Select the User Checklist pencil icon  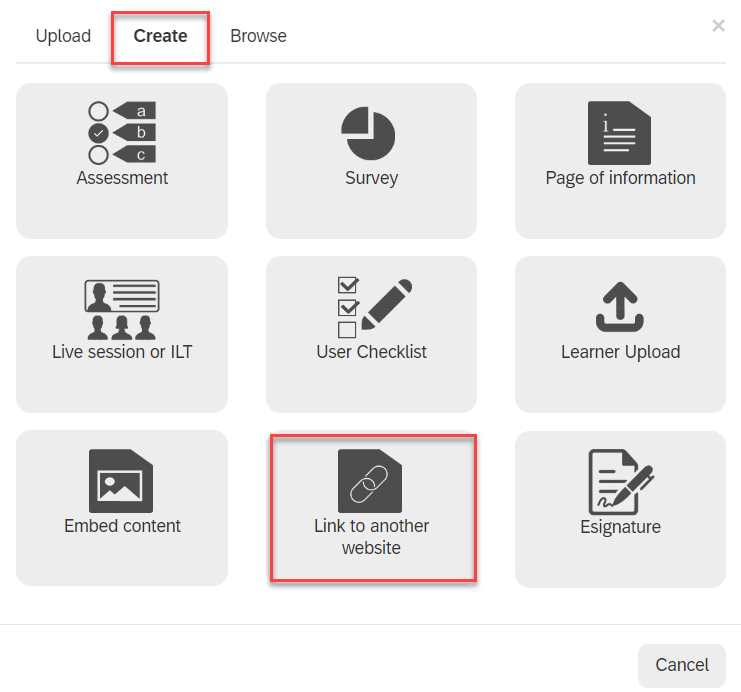pos(374,308)
